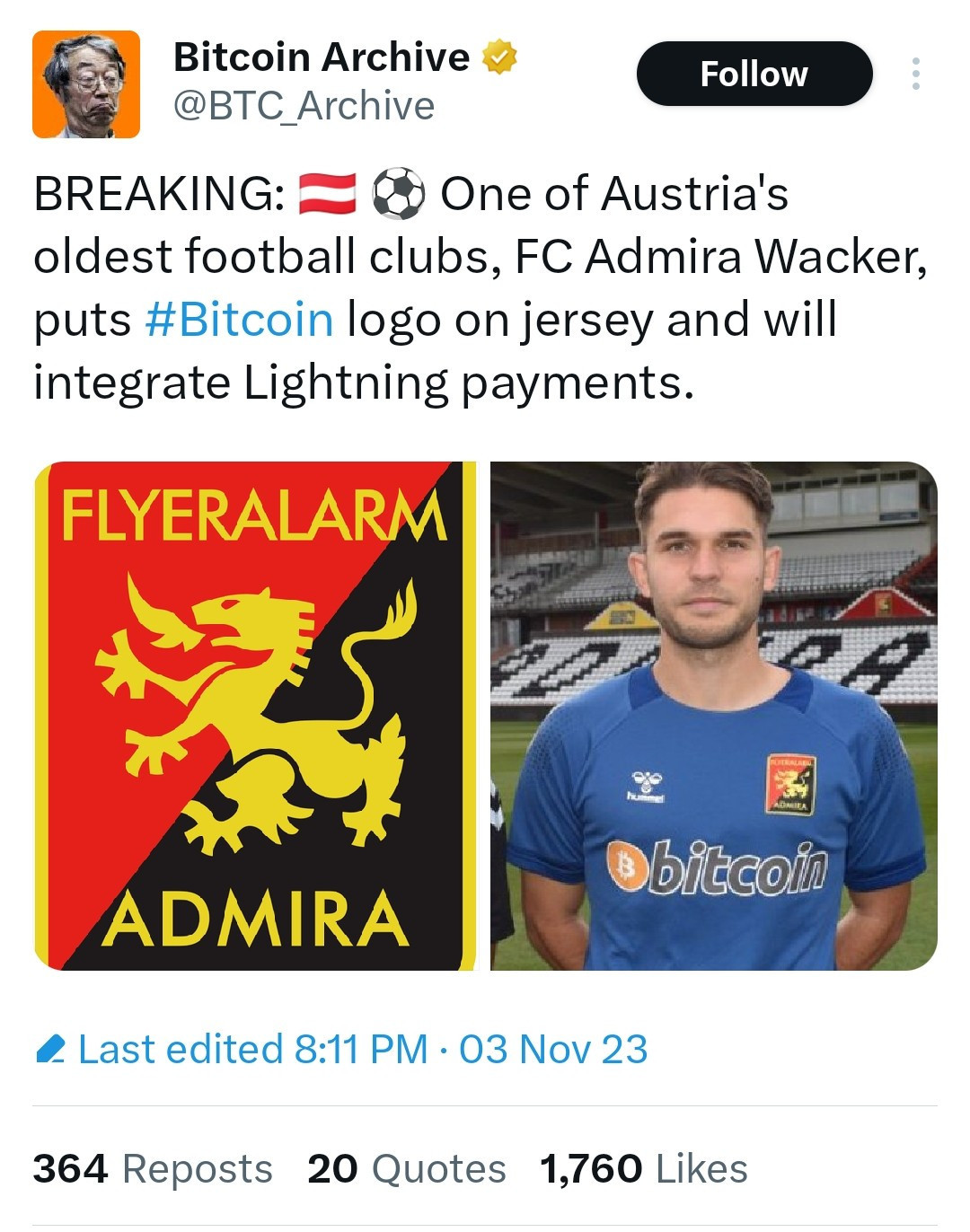This screenshot has height=1232, width=970.
Task: Click the bitcoin logo on the jersey
Action: (716, 869)
